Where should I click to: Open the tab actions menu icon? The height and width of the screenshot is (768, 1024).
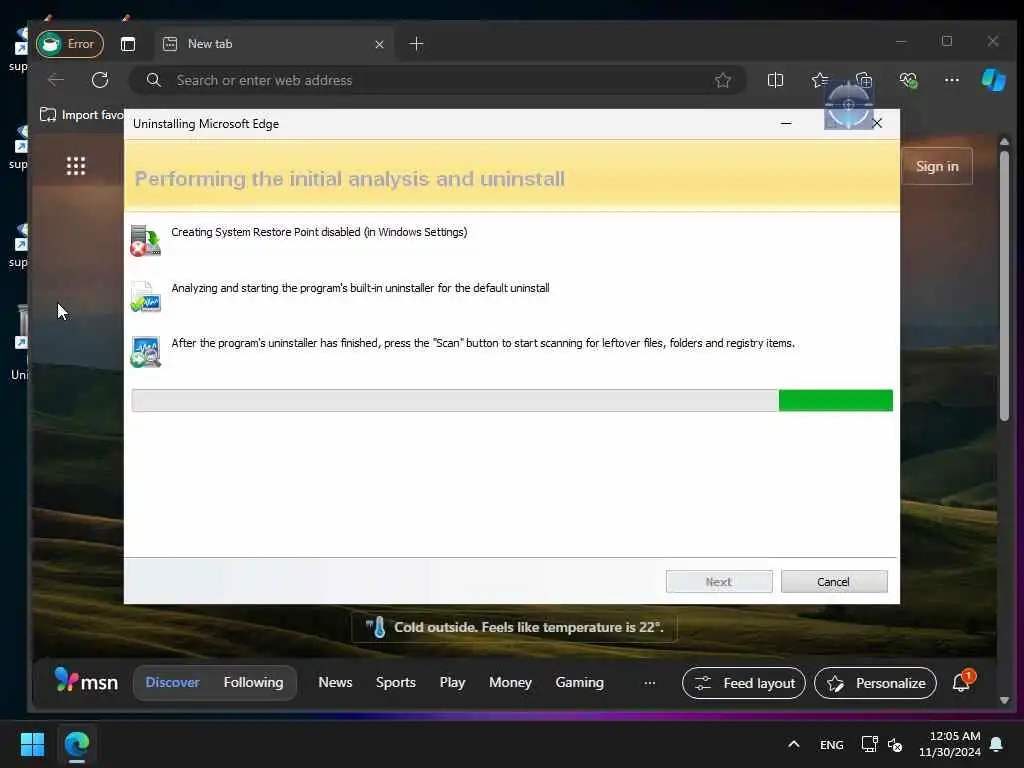[x=128, y=44]
